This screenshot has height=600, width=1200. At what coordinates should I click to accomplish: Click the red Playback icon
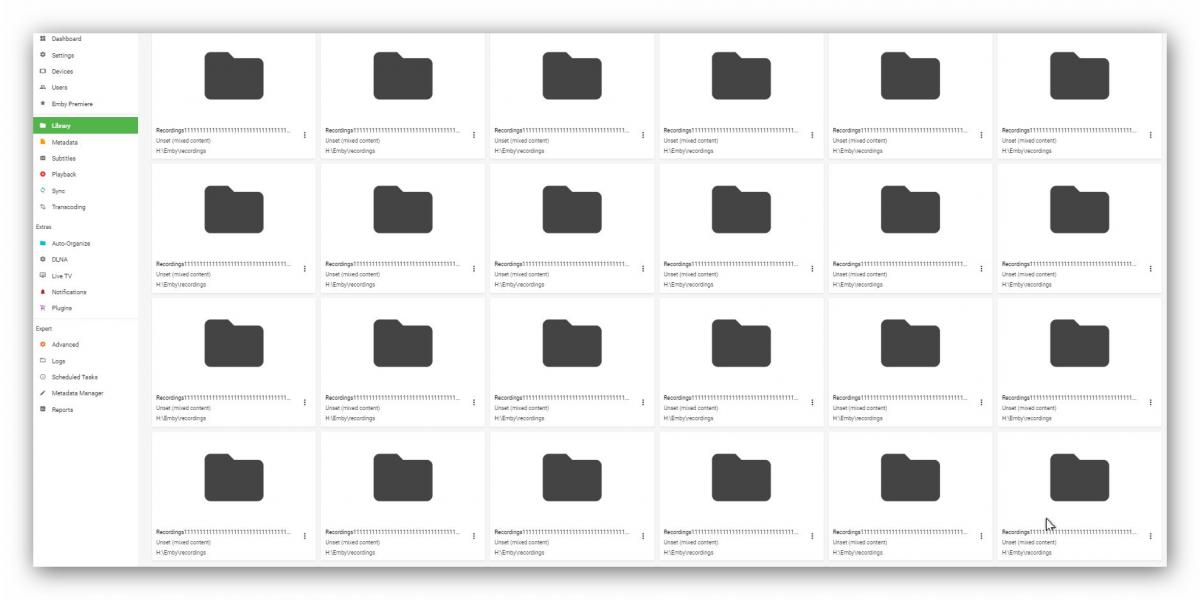pyautogui.click(x=42, y=174)
